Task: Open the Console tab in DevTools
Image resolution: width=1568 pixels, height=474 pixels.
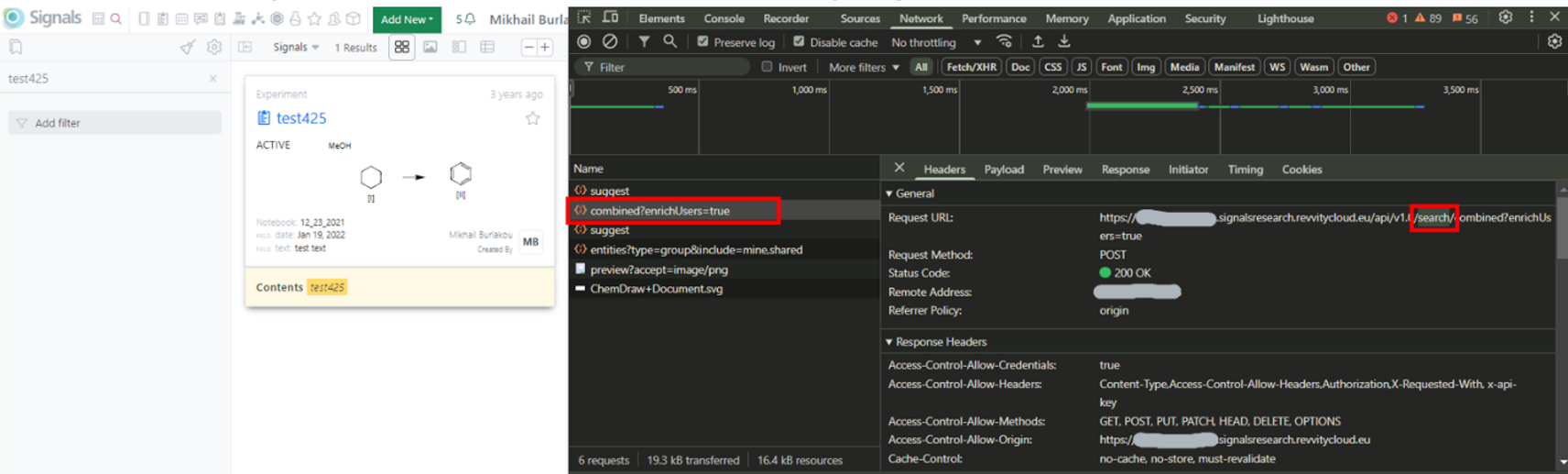Action: tap(724, 18)
